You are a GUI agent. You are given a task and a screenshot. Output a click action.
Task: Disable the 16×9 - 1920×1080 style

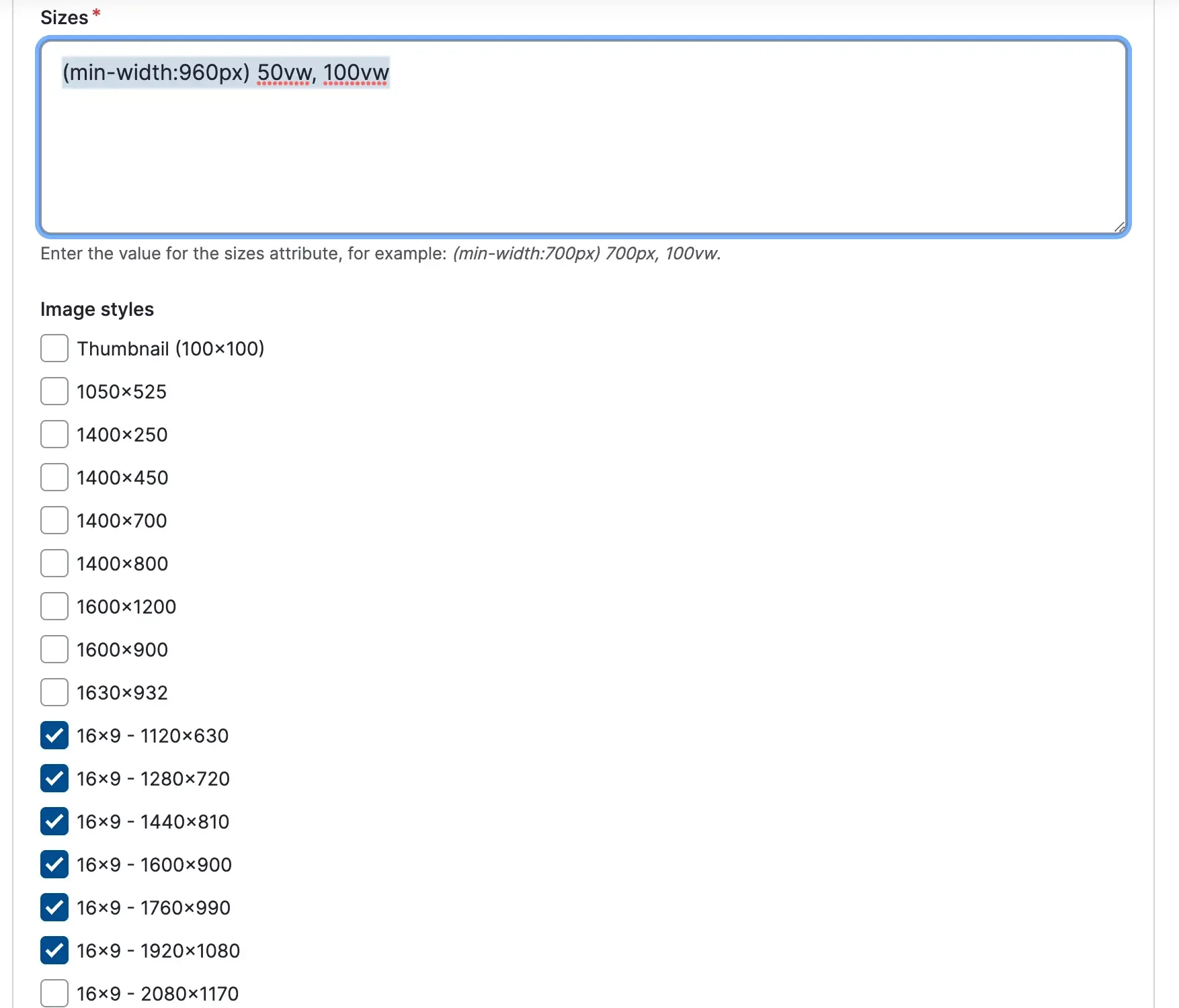tap(54, 950)
